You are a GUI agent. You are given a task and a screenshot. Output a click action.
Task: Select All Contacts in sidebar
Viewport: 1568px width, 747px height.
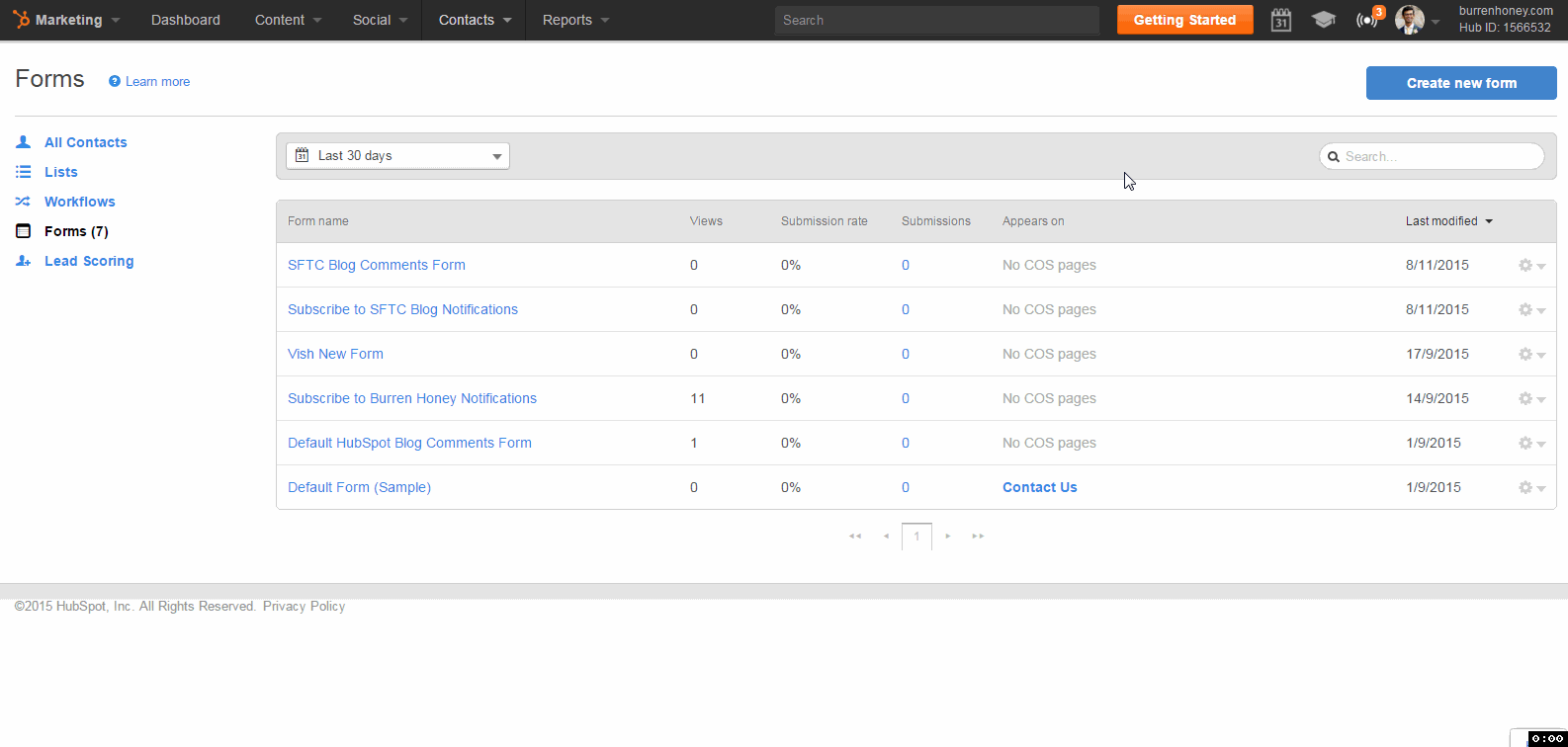click(x=86, y=142)
